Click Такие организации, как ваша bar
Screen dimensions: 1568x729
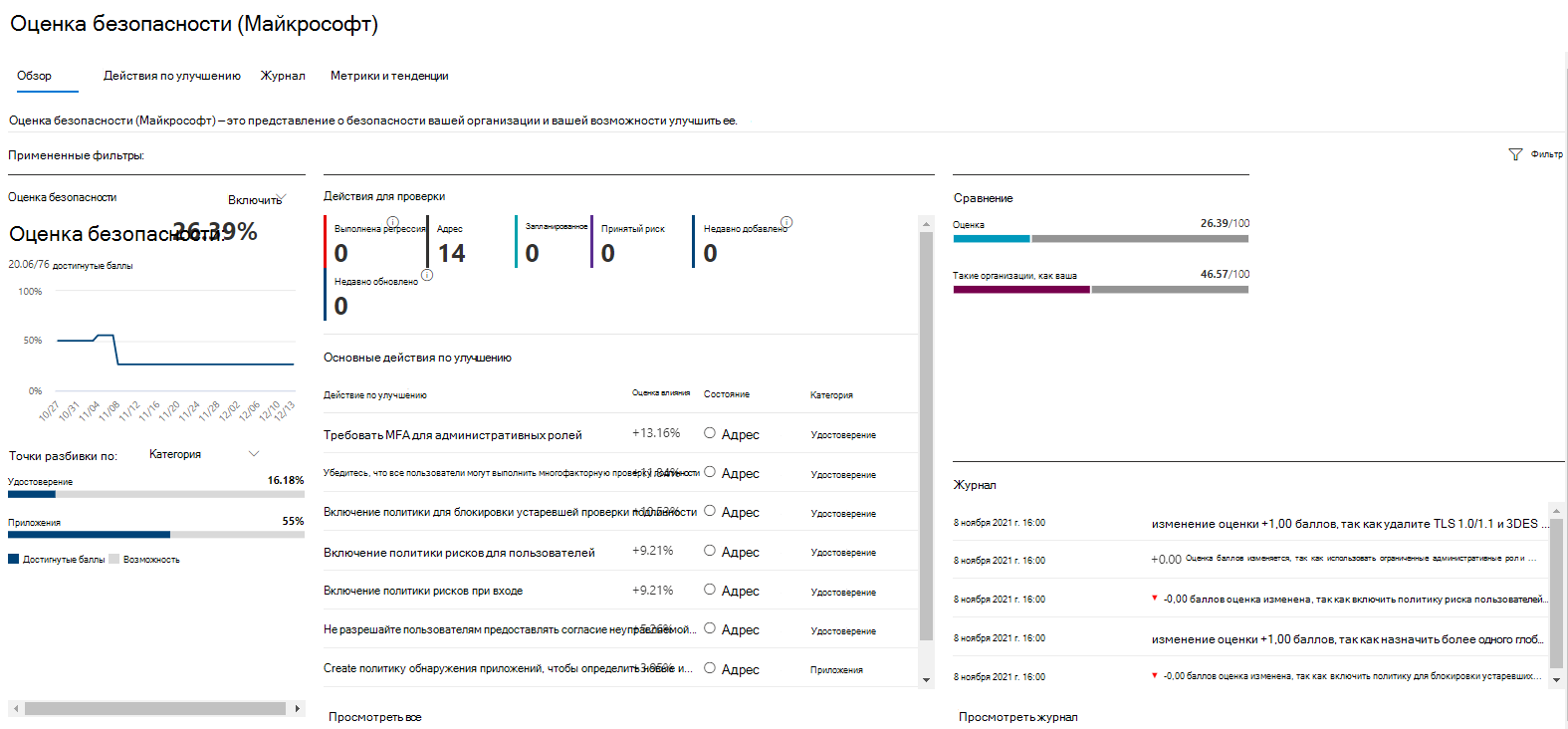1100,290
